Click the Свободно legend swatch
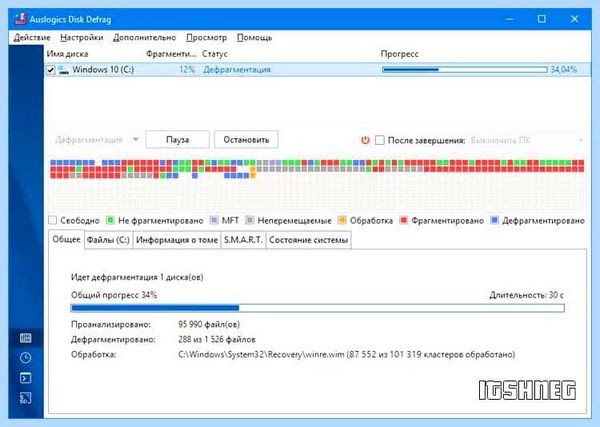Image resolution: width=600 pixels, height=427 pixels. tap(53, 220)
